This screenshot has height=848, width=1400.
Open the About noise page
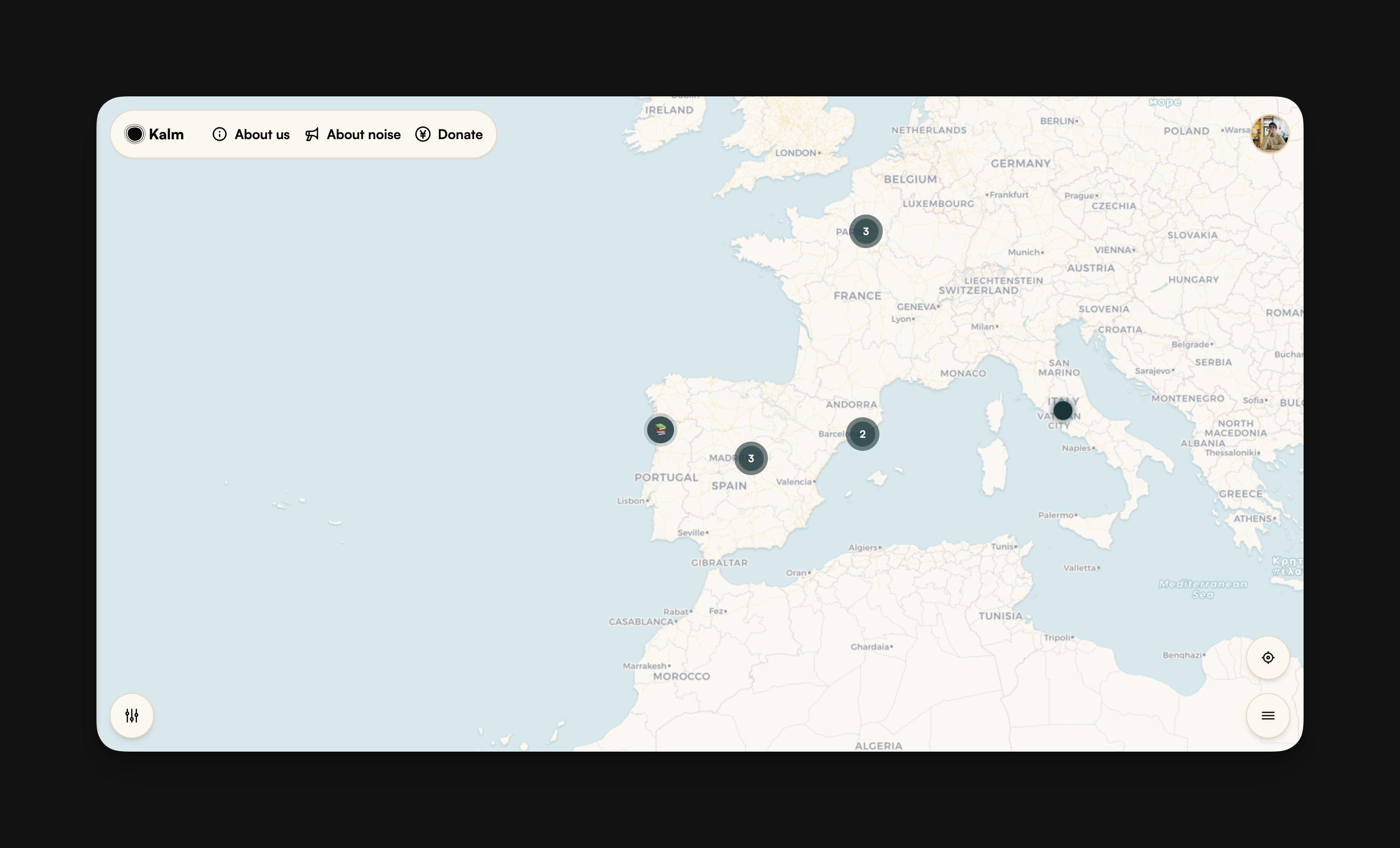[363, 134]
